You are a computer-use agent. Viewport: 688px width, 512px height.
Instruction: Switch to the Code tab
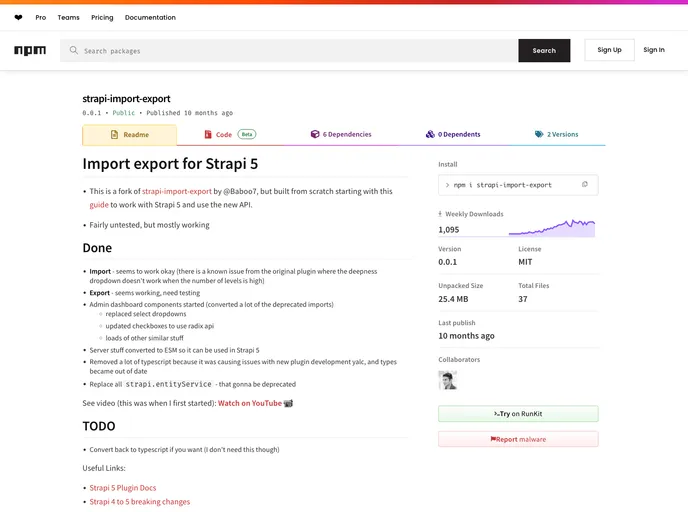230,134
